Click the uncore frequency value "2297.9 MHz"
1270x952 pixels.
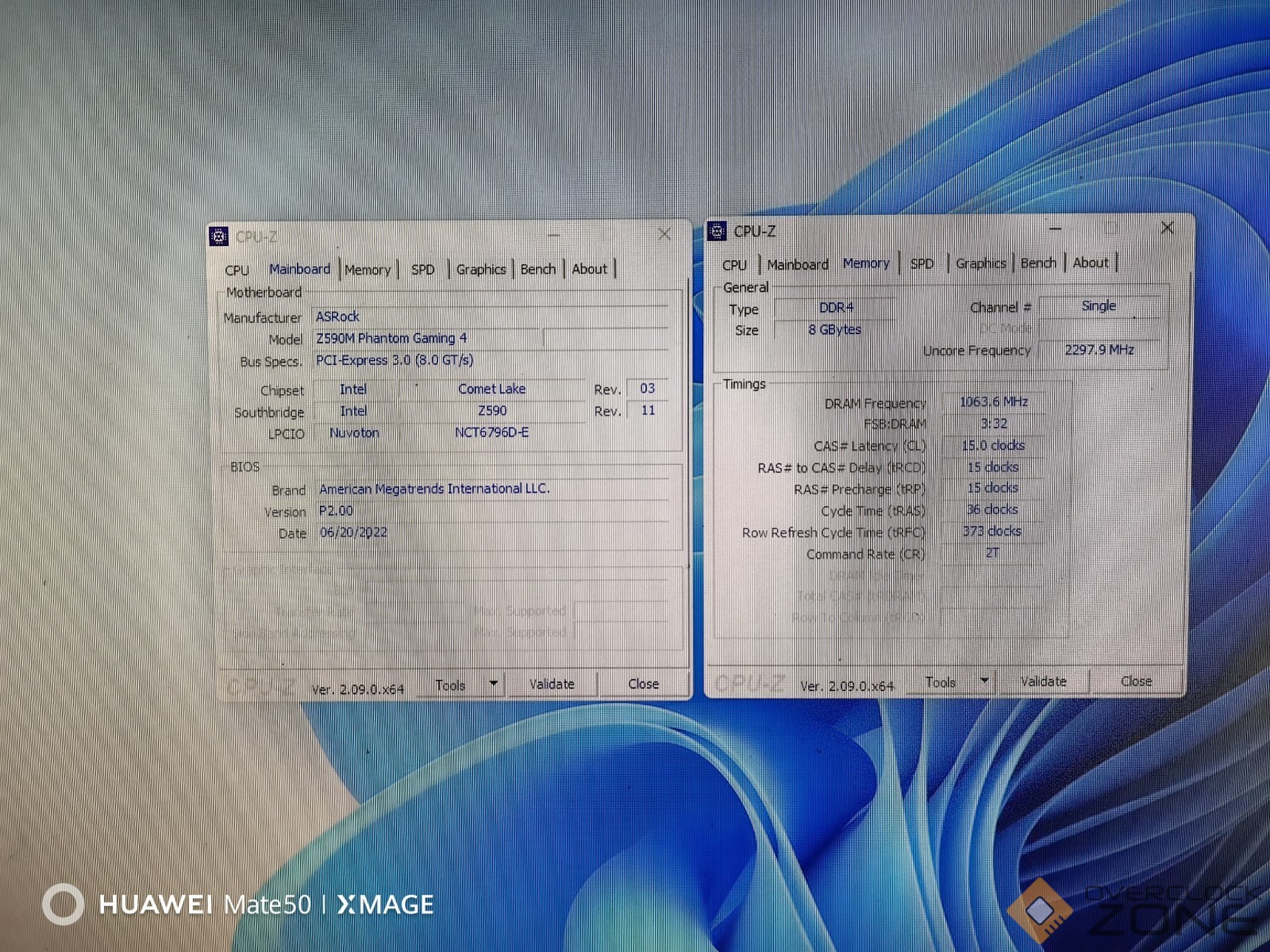point(1099,350)
